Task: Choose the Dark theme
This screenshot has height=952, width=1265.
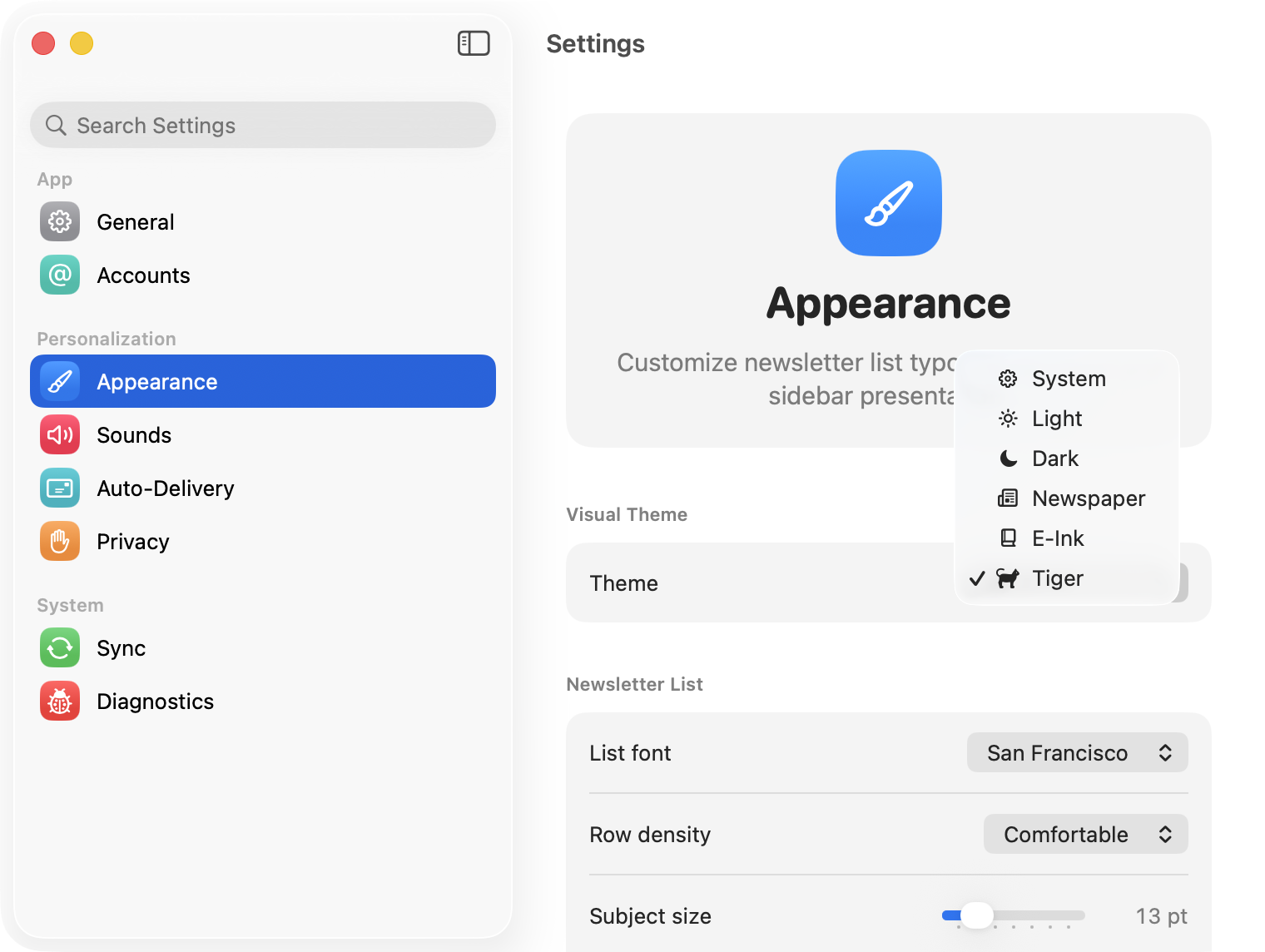Action: coord(1054,459)
